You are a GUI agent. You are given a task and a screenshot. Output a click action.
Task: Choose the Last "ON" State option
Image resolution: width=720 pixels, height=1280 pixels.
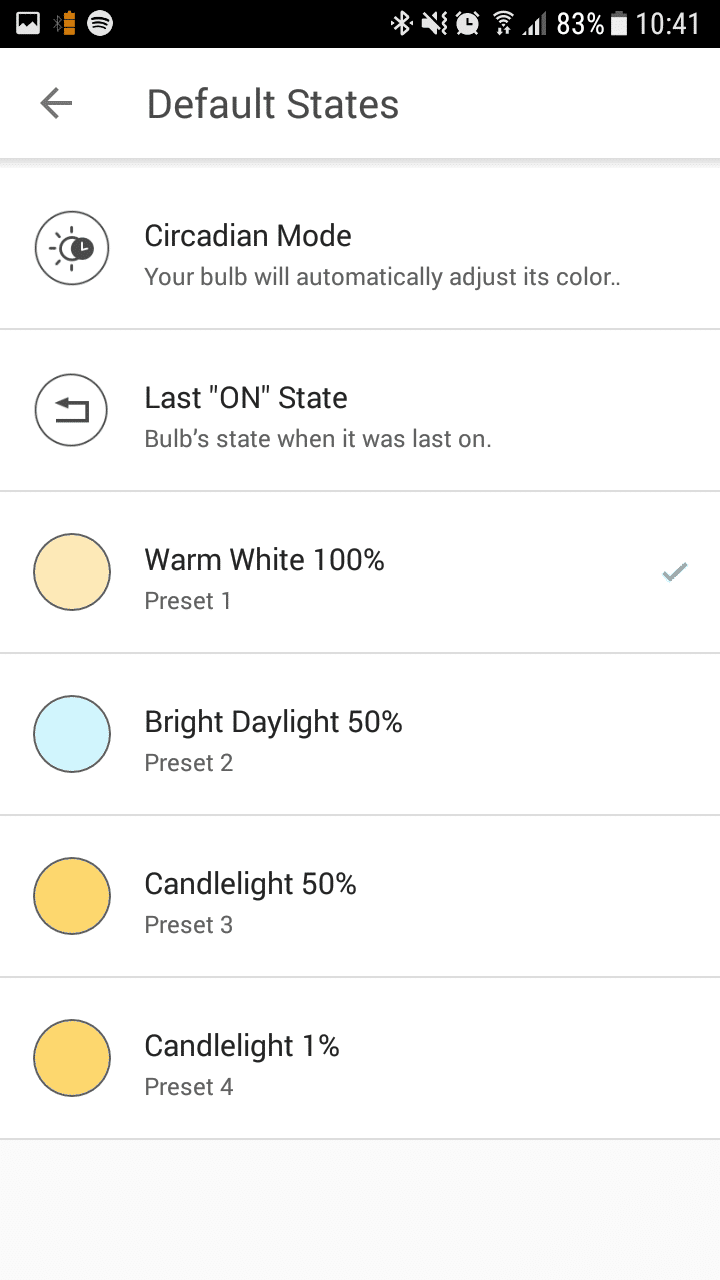tap(360, 410)
